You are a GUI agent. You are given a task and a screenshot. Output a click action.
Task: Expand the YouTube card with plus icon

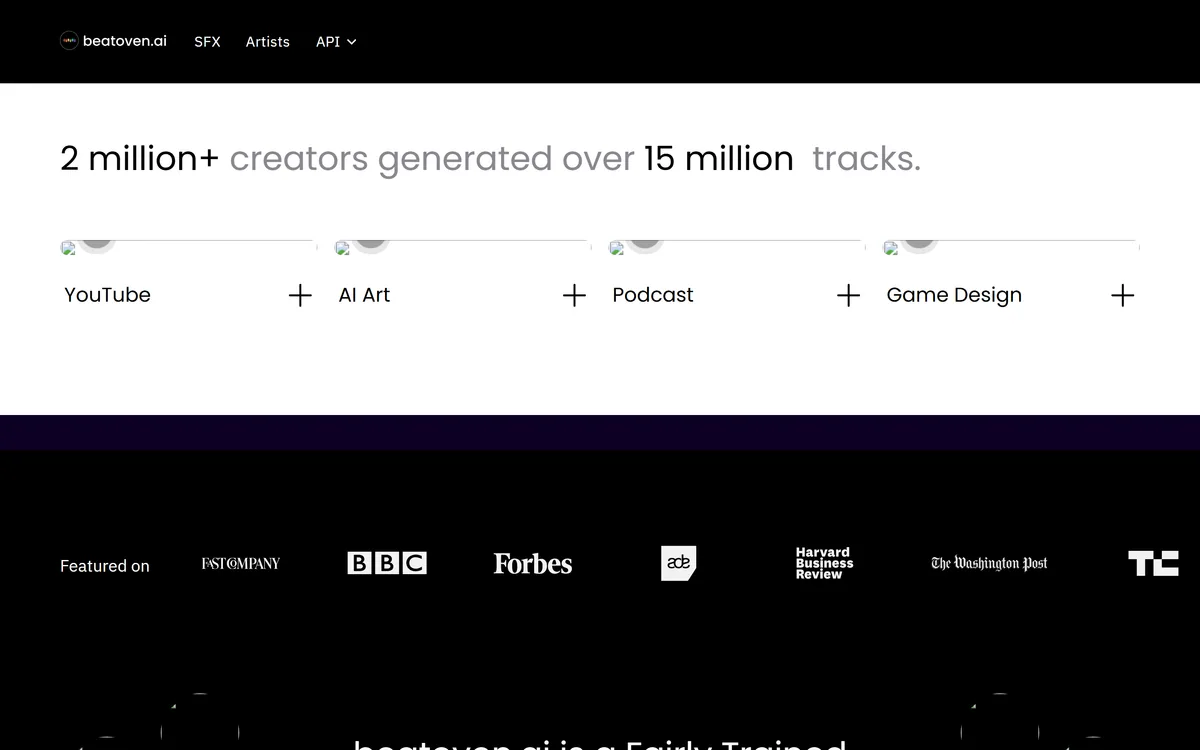[300, 295]
